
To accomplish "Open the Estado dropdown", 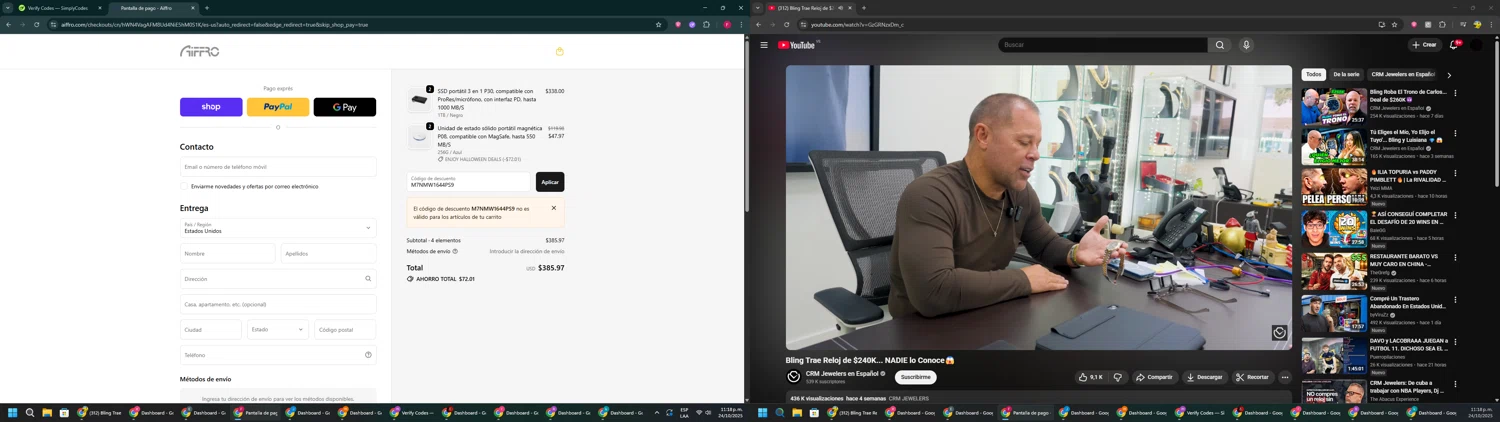I will (278, 329).
